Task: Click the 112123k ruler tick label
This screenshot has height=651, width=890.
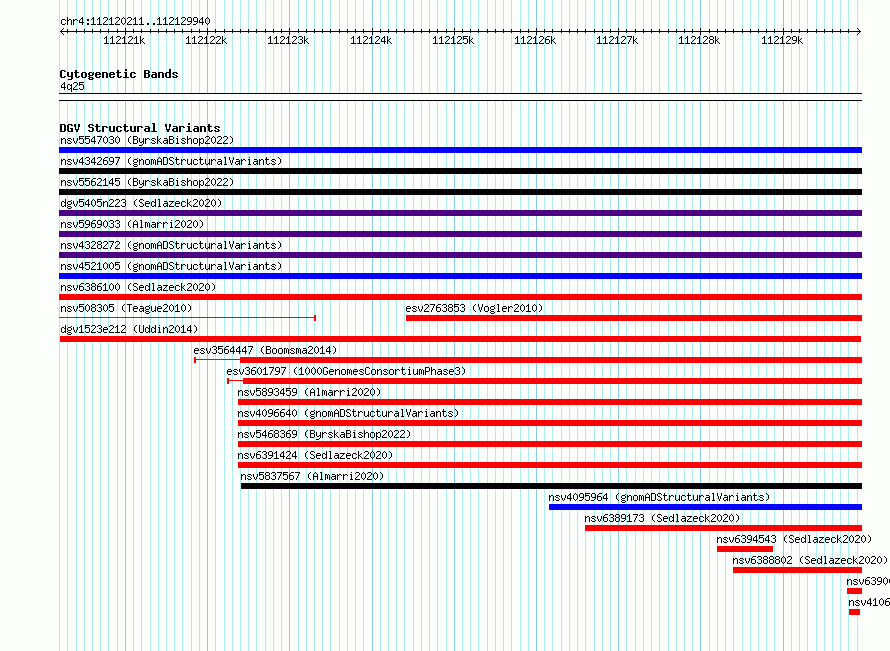Action: pyautogui.click(x=288, y=40)
